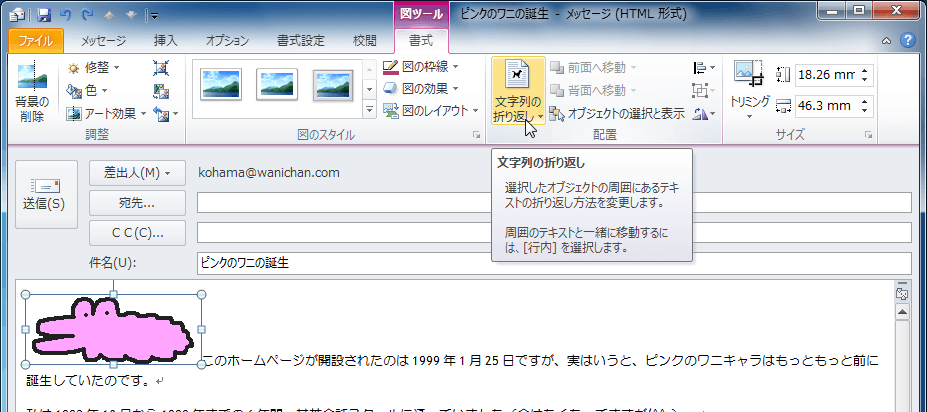Open Help with the question mark icon
Screen dimensions: 927x412
point(907,40)
